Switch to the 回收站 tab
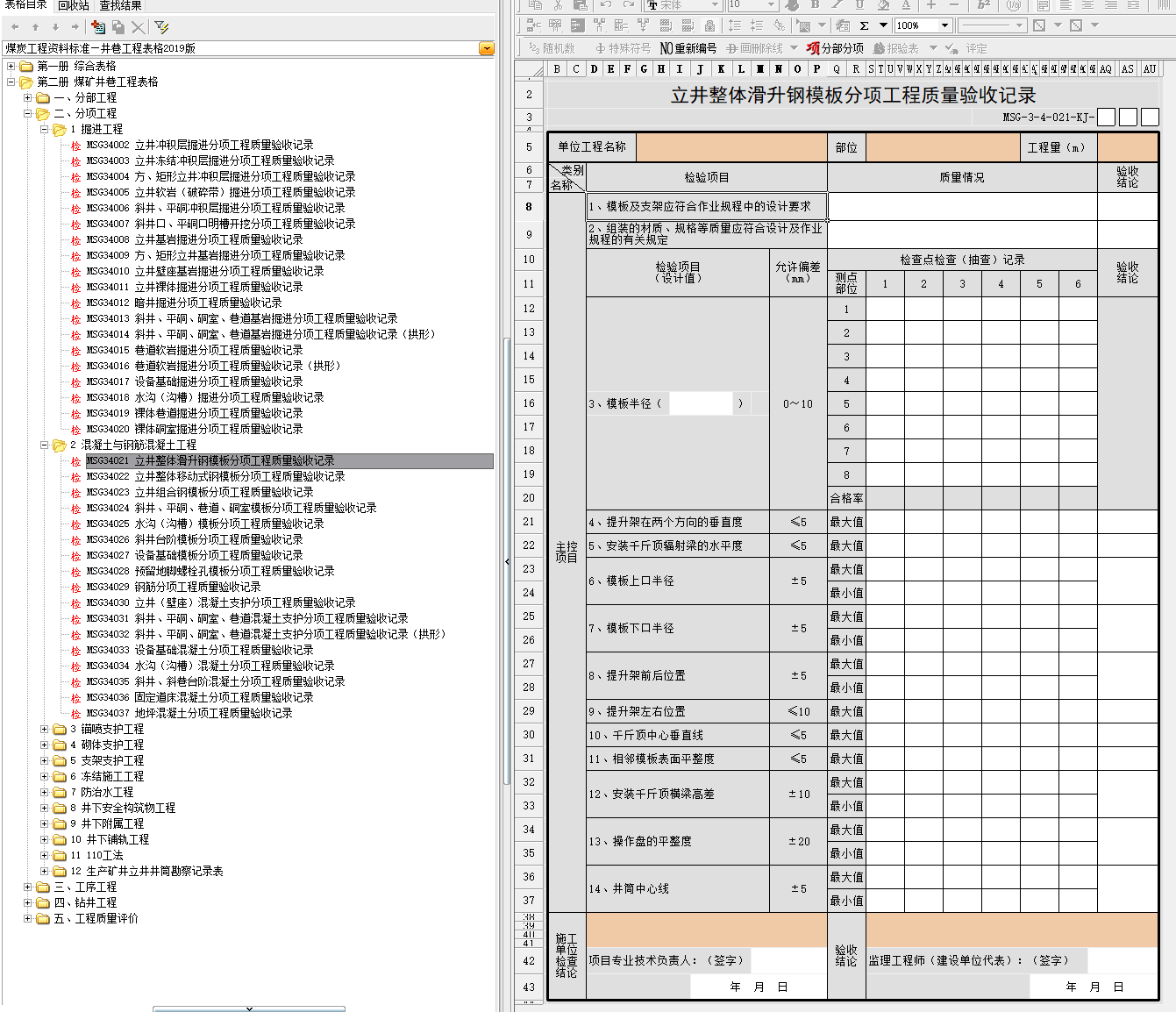 click(74, 5)
